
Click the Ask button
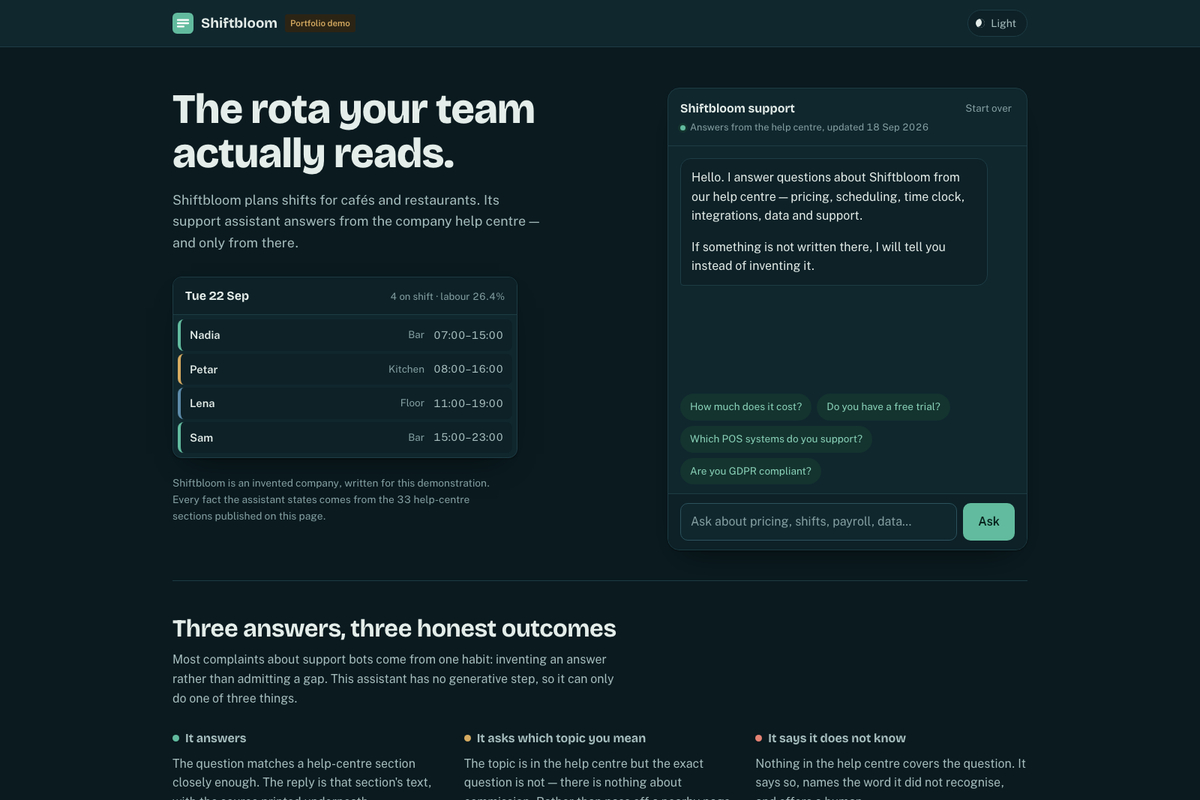pos(989,522)
